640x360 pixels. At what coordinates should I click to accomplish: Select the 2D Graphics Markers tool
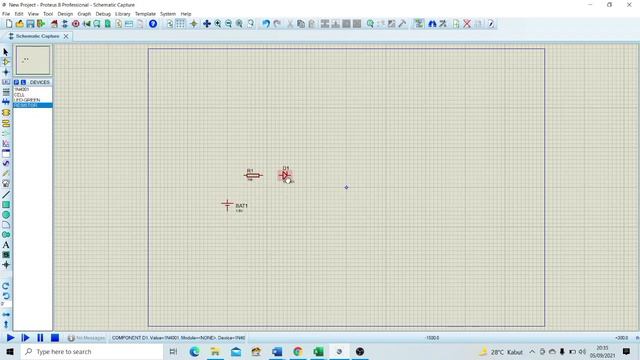pos(6,265)
